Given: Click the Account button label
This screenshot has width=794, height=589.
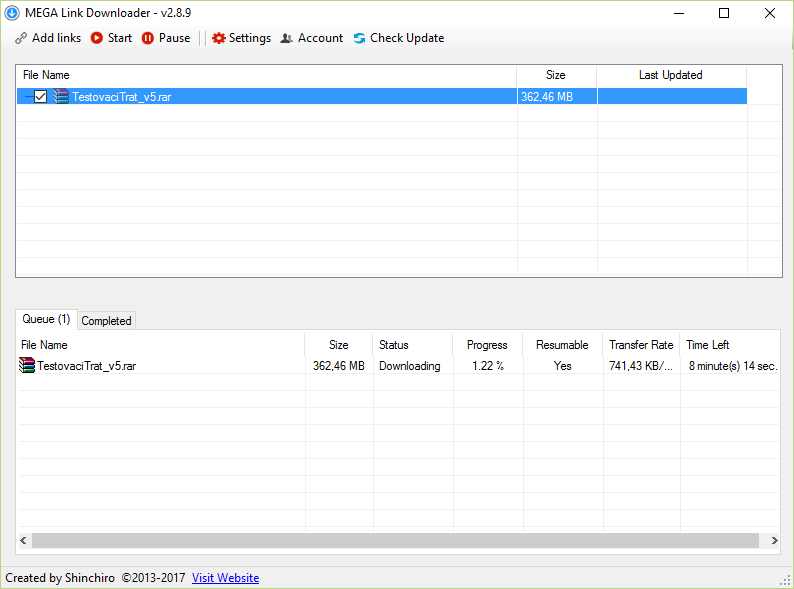Looking at the screenshot, I should [320, 38].
